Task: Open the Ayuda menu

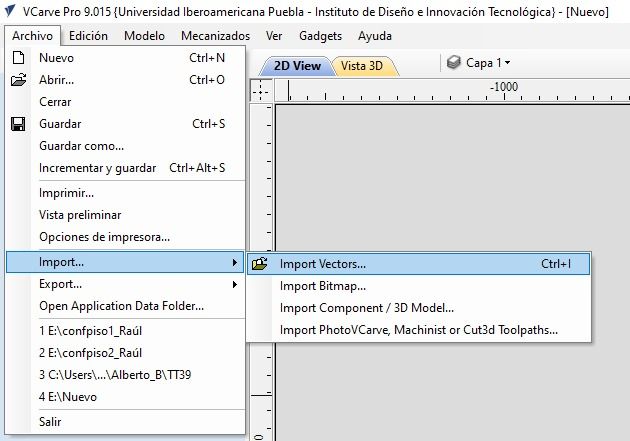Action: click(374, 36)
